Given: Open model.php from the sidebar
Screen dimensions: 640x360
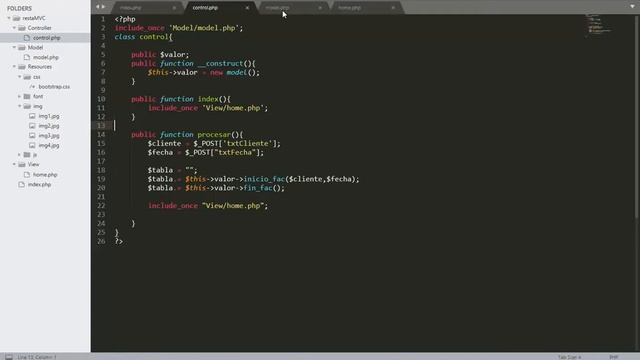Looking at the screenshot, I should click(x=46, y=57).
